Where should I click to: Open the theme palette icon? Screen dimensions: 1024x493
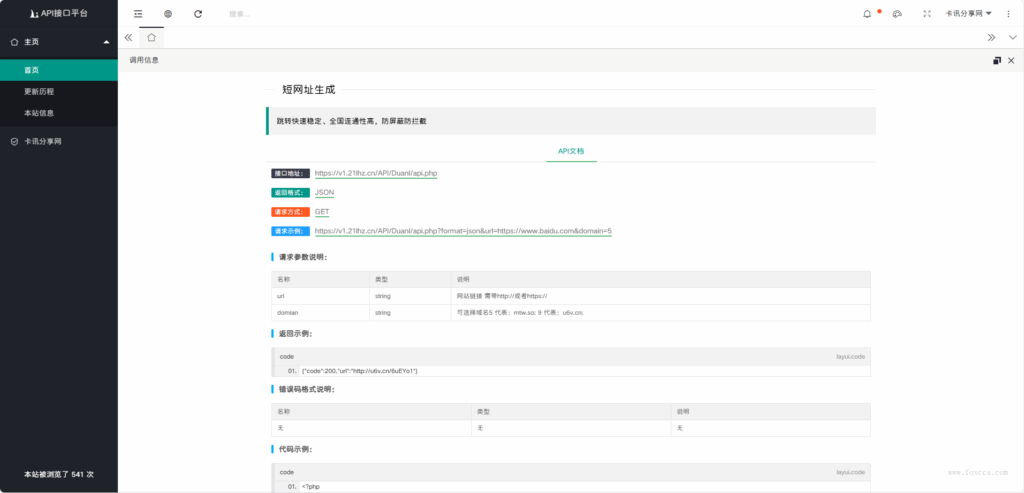tap(897, 14)
